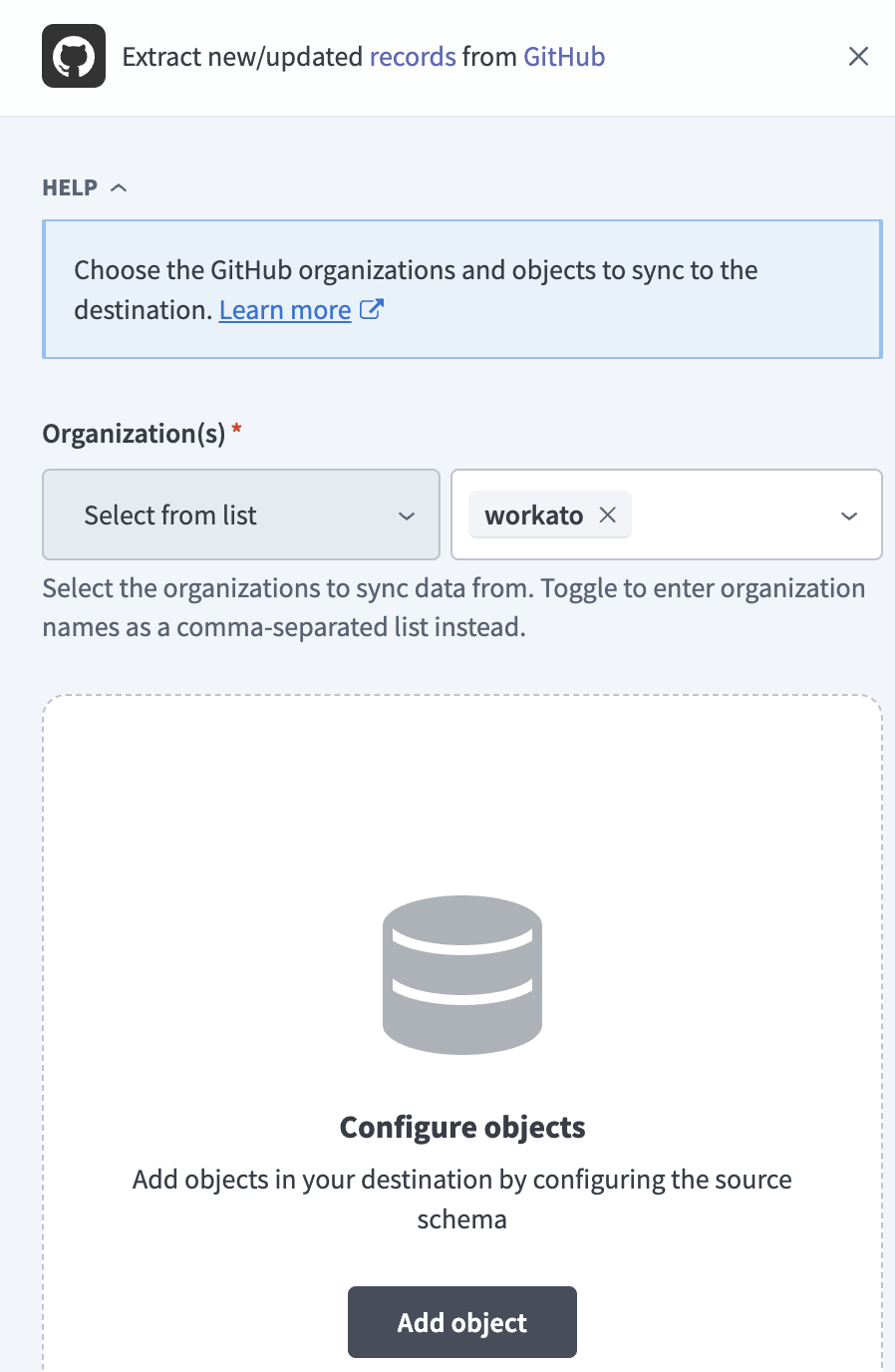Click the database cylinder icon
This screenshot has height=1372, width=895.
pos(462,975)
